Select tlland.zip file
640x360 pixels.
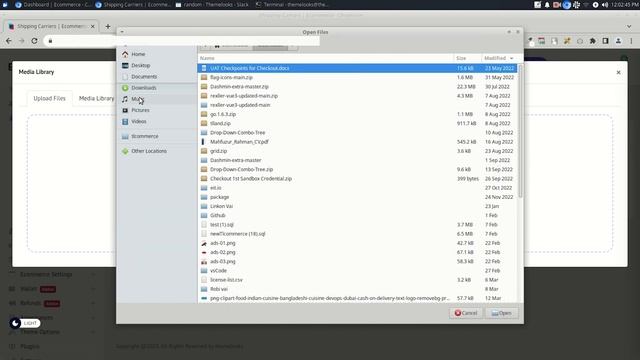pos(357,123)
